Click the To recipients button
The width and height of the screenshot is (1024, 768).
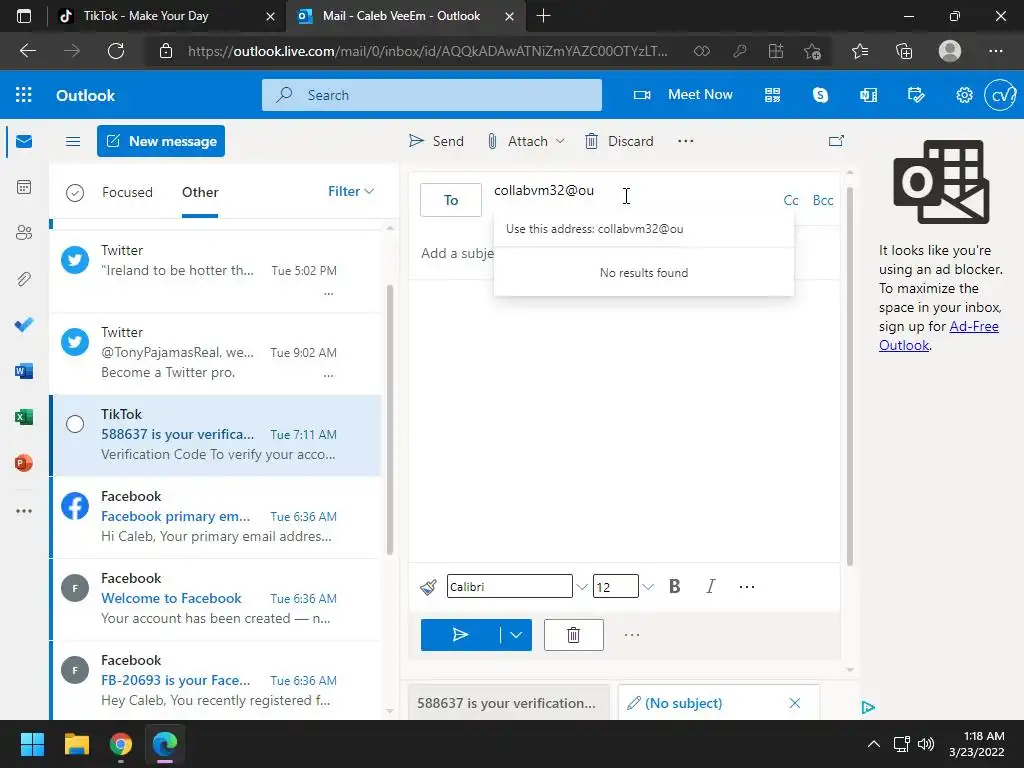click(x=451, y=200)
